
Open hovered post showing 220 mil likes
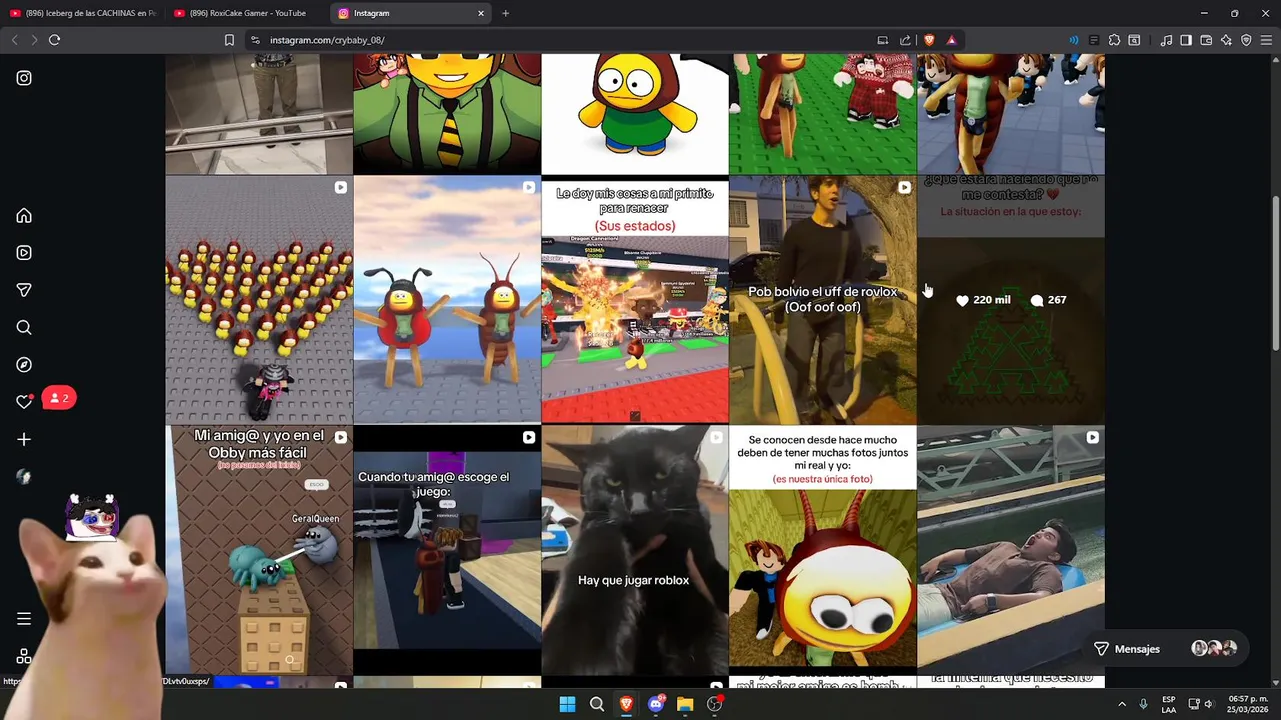point(1011,300)
